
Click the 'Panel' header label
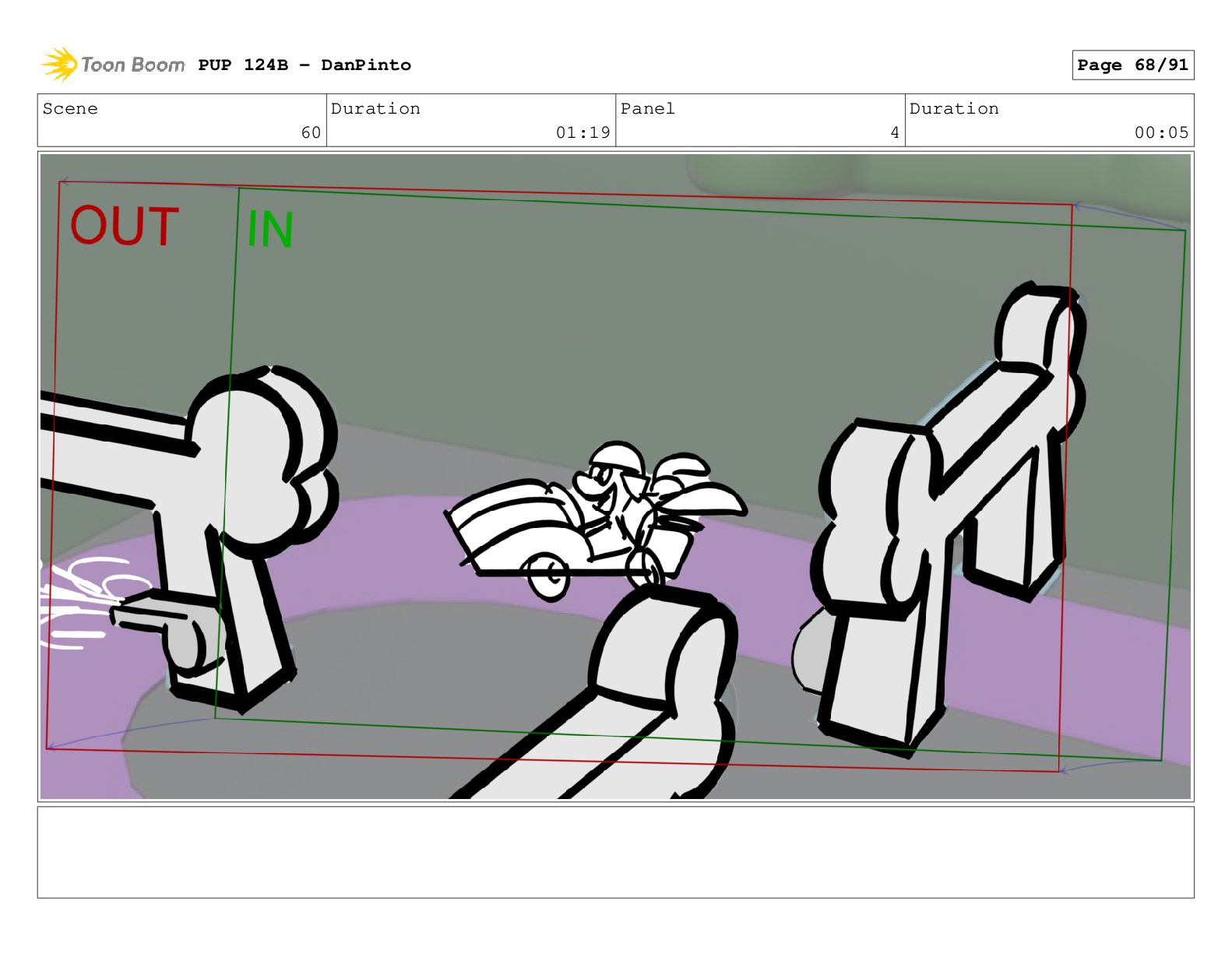tap(647, 108)
